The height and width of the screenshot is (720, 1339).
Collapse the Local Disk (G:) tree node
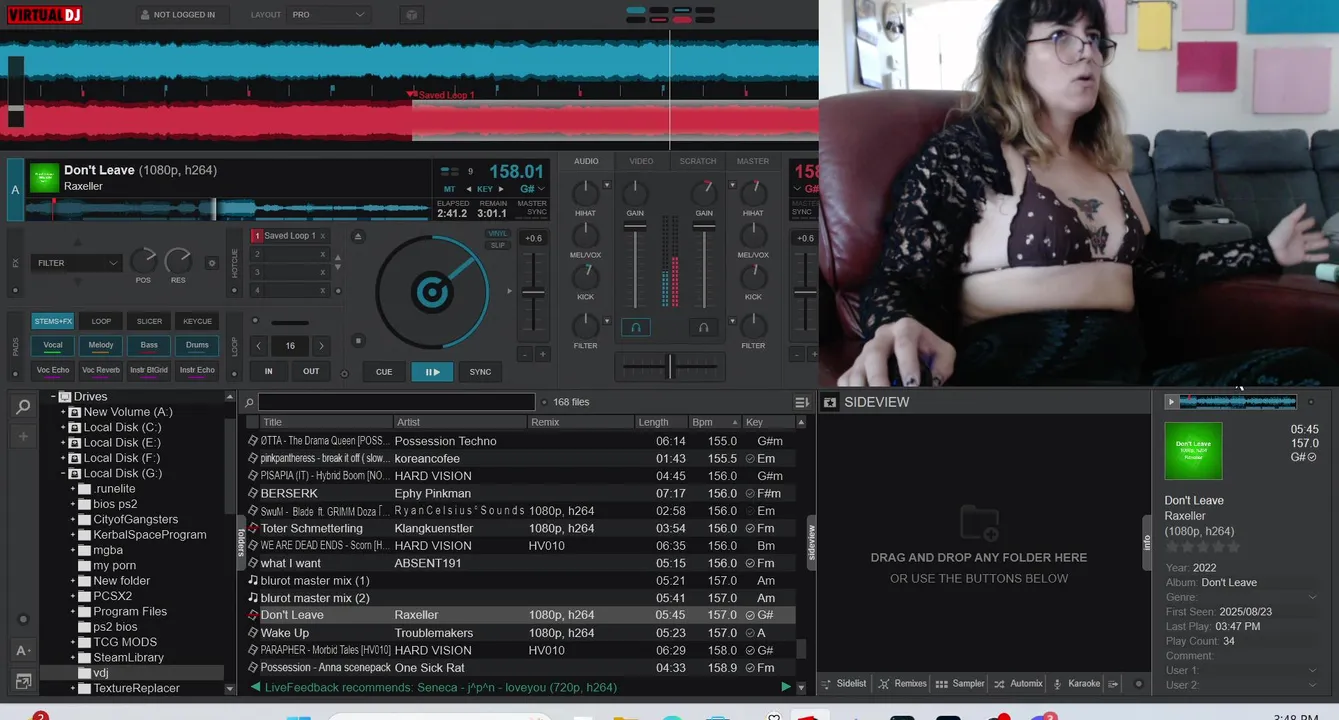coord(63,473)
